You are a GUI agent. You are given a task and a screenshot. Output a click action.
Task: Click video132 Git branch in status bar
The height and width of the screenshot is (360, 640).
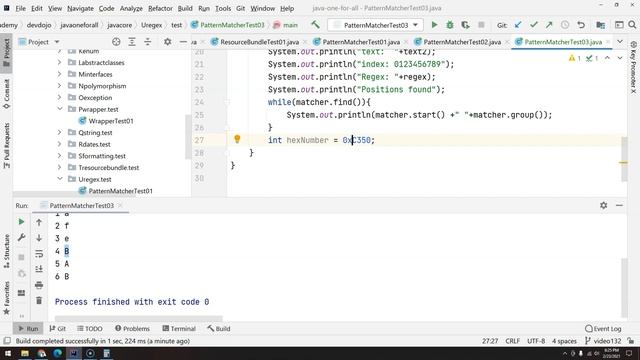(x=603, y=341)
